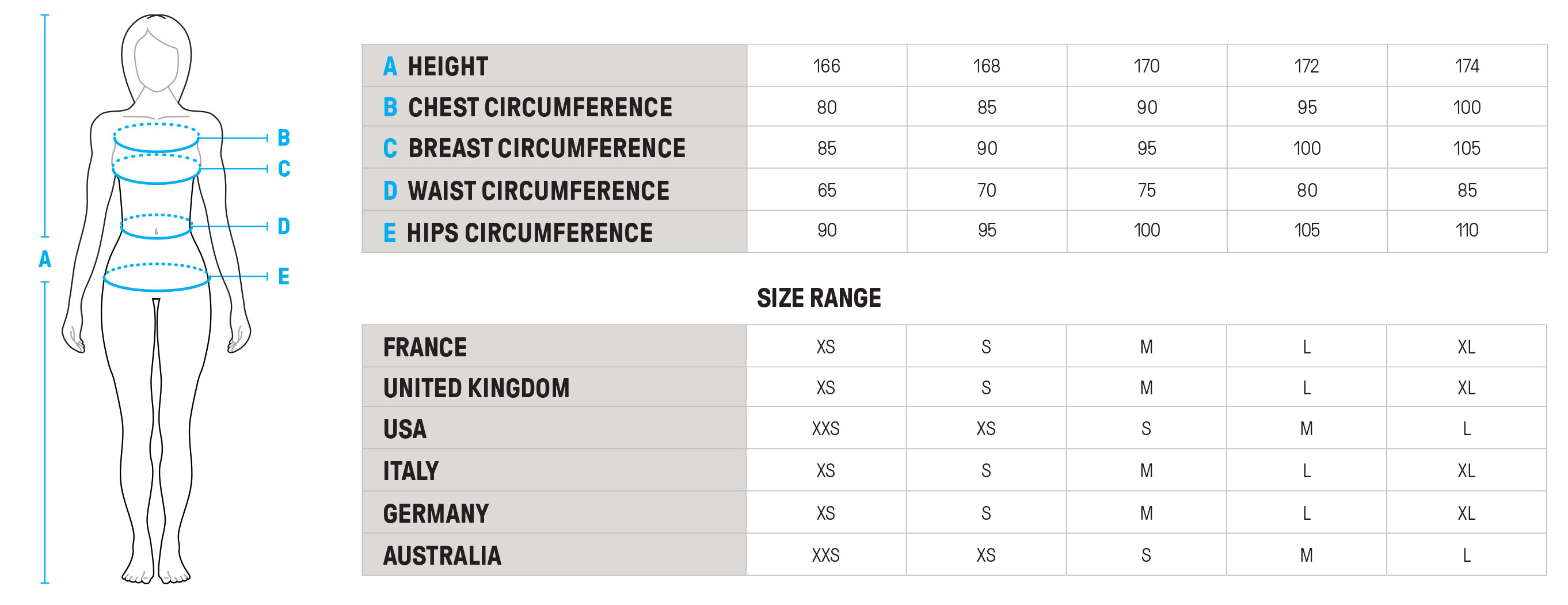Screen dimensions: 1568x605
Task: Click the 174 height value cell
Action: click(x=1466, y=66)
